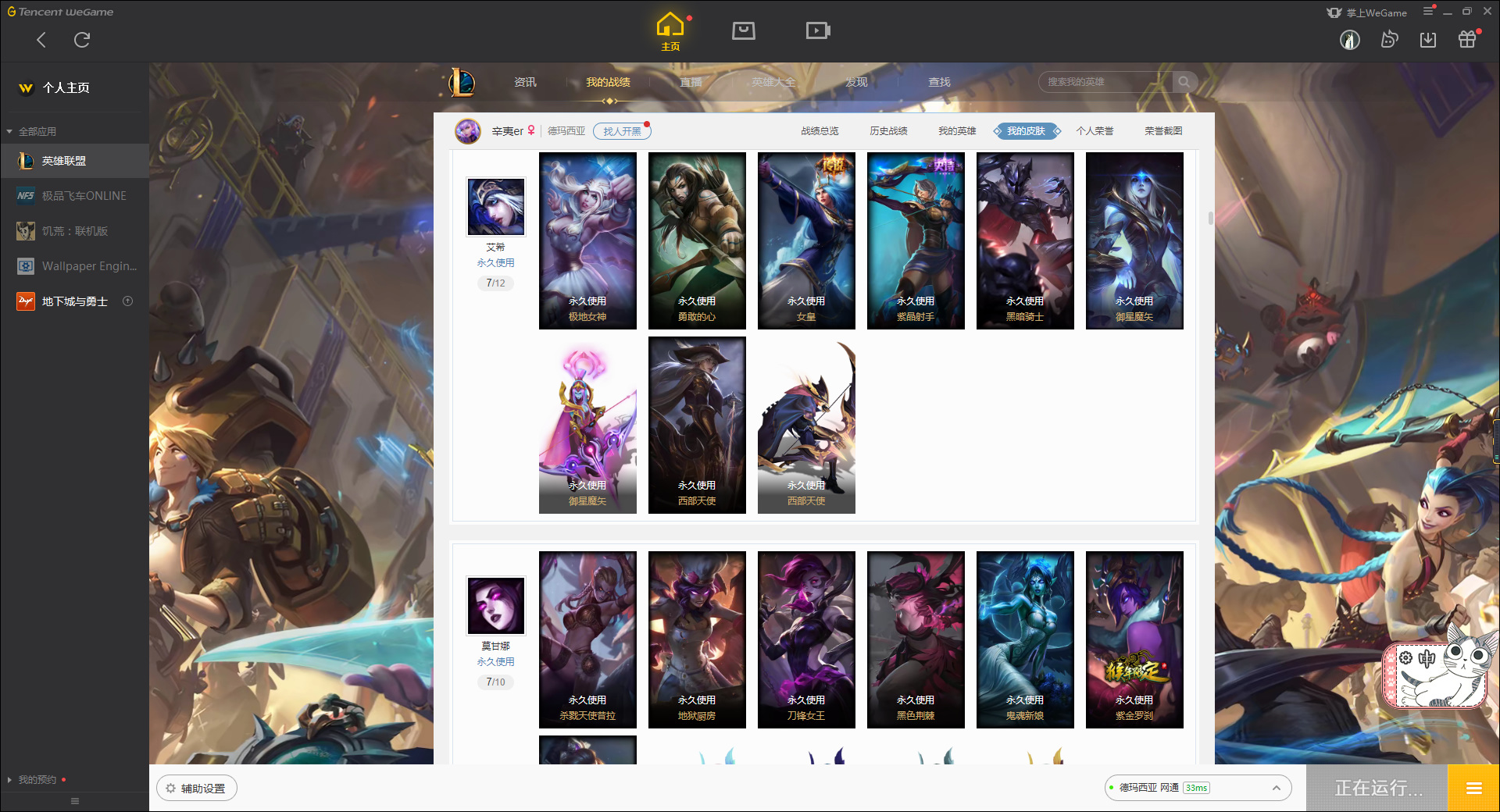Open the home page icon 主页
The image size is (1500, 812).
coord(670,32)
